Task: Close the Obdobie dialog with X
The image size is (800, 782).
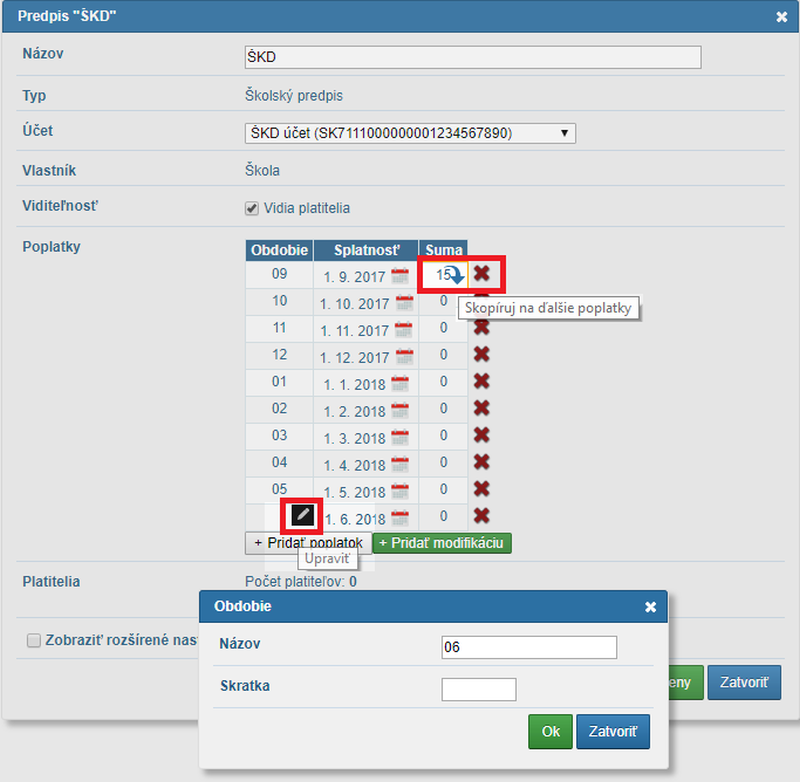Action: pos(650,607)
